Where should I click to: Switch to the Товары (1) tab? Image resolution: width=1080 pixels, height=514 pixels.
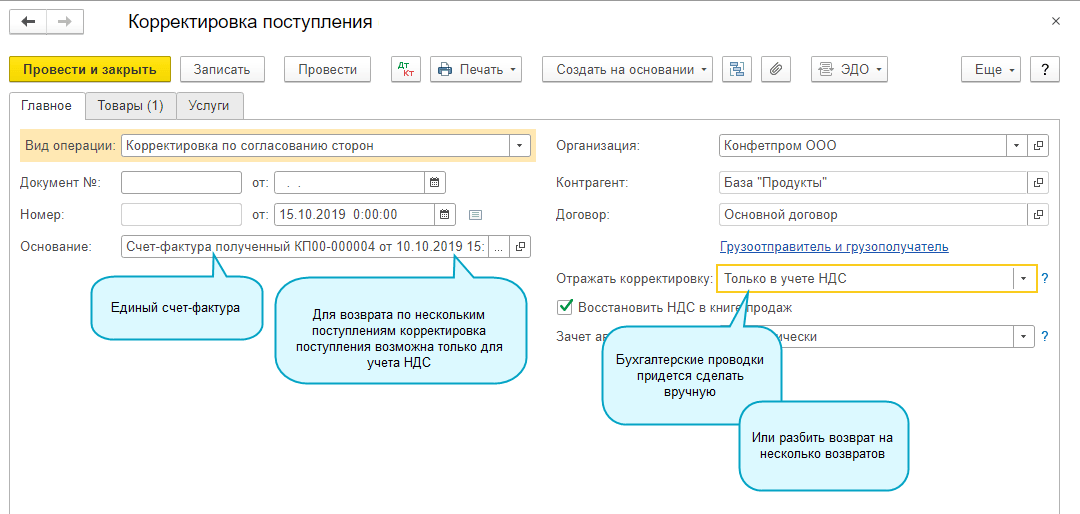coord(130,105)
